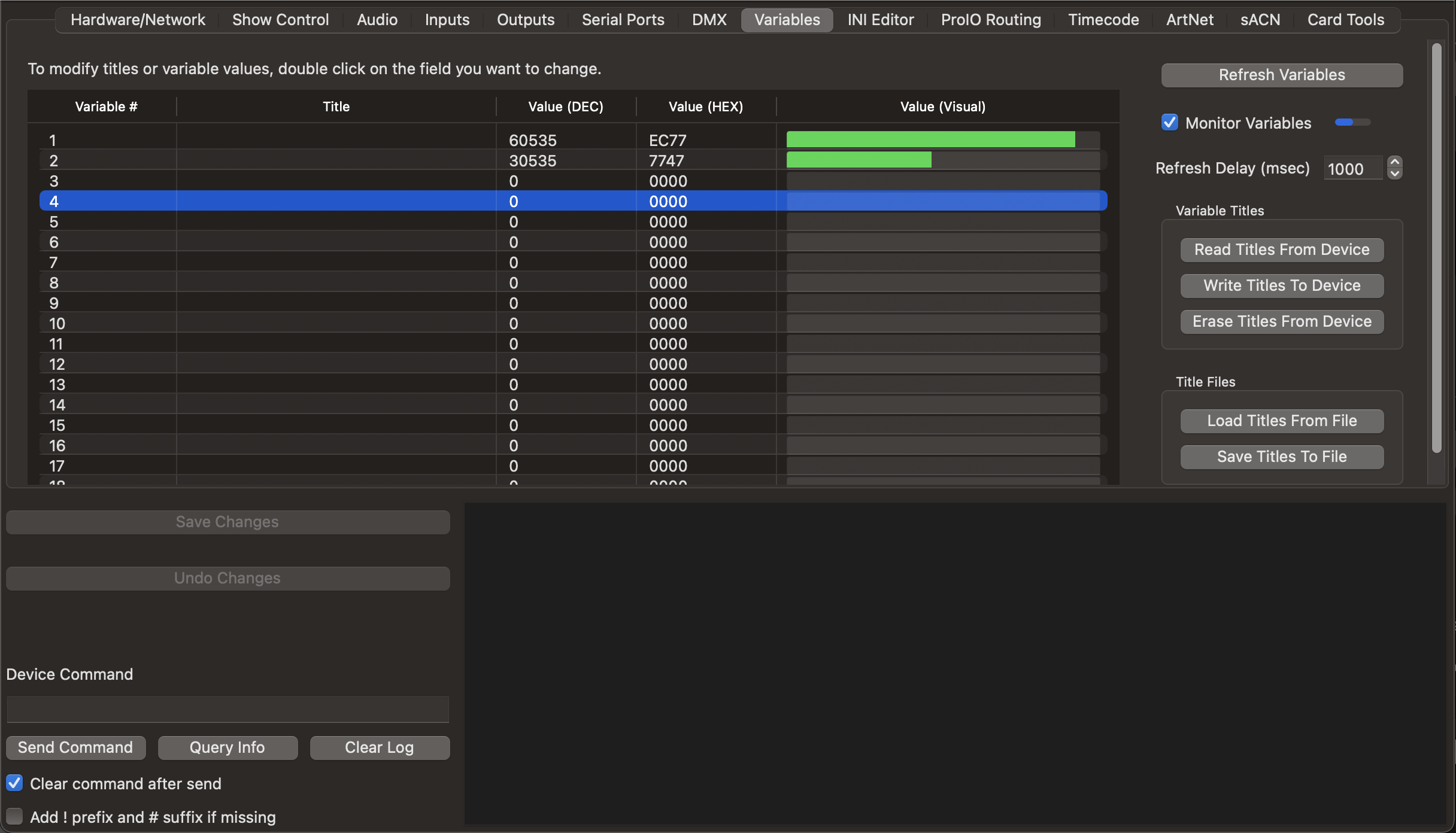The image size is (1456, 833).
Task: Click the green visual bar of variable 1
Action: point(931,139)
